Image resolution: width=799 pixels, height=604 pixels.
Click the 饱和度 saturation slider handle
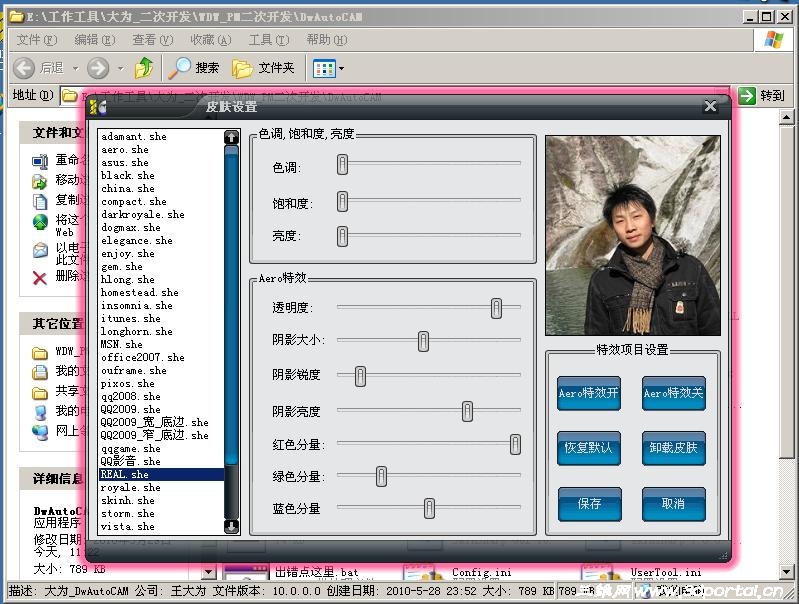click(342, 201)
